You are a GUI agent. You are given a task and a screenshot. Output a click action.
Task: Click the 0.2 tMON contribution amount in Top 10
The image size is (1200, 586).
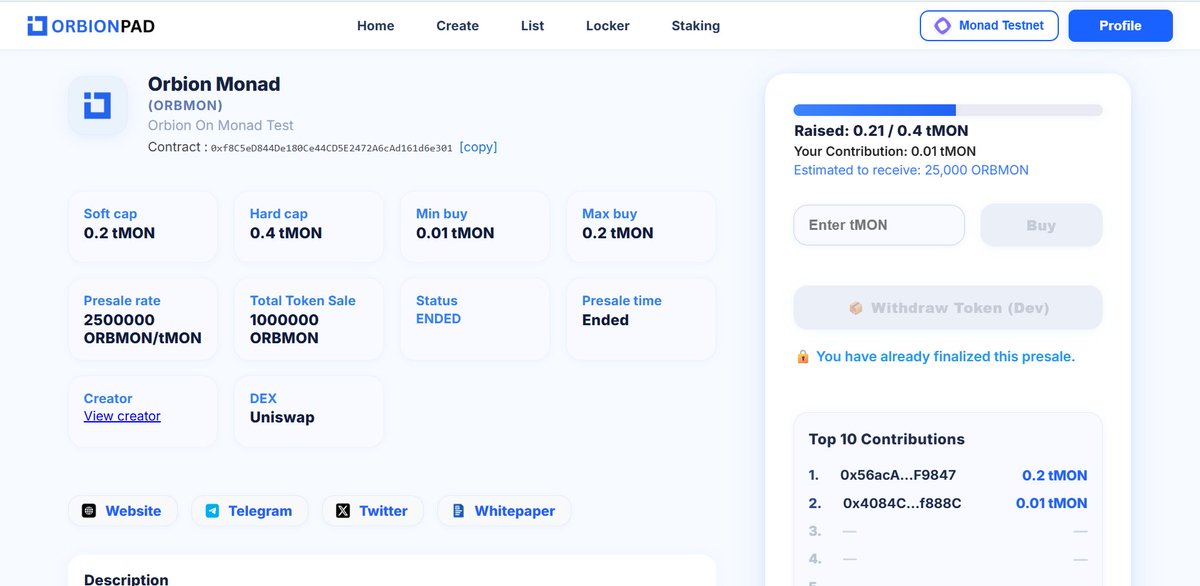point(1054,476)
